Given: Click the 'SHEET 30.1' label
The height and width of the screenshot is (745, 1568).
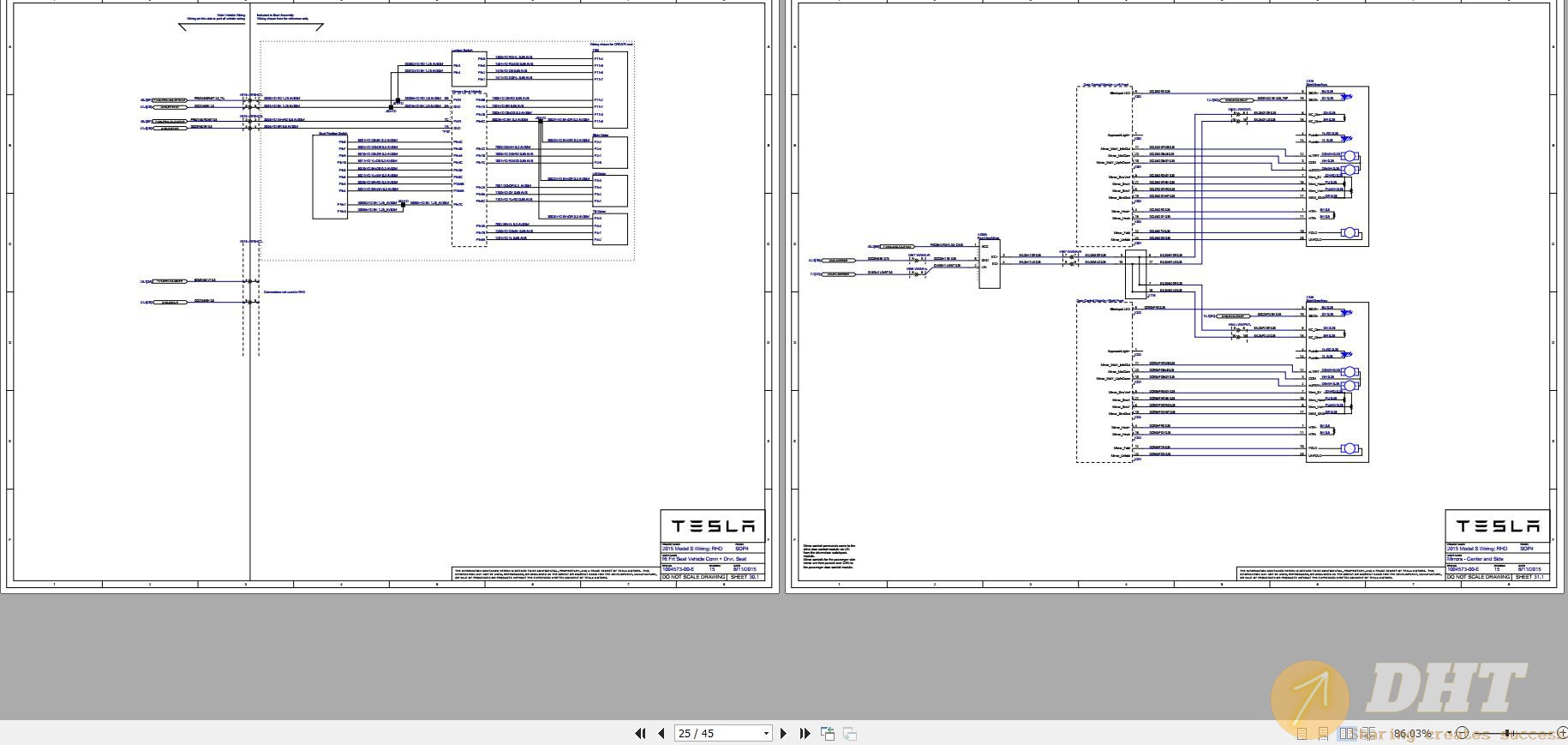Looking at the screenshot, I should [744, 577].
